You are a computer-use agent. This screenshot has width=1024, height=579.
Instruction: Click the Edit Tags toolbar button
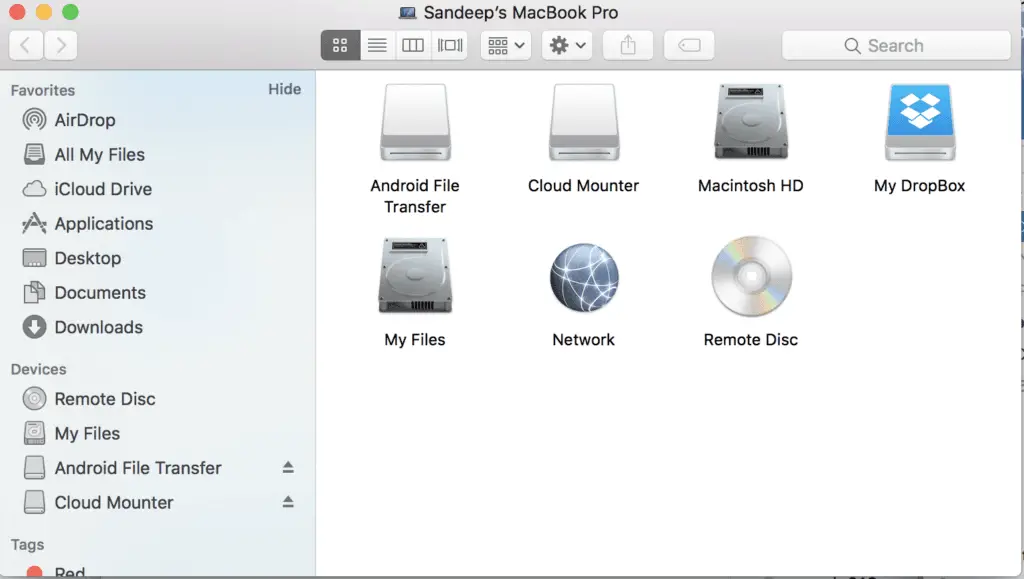tap(689, 45)
